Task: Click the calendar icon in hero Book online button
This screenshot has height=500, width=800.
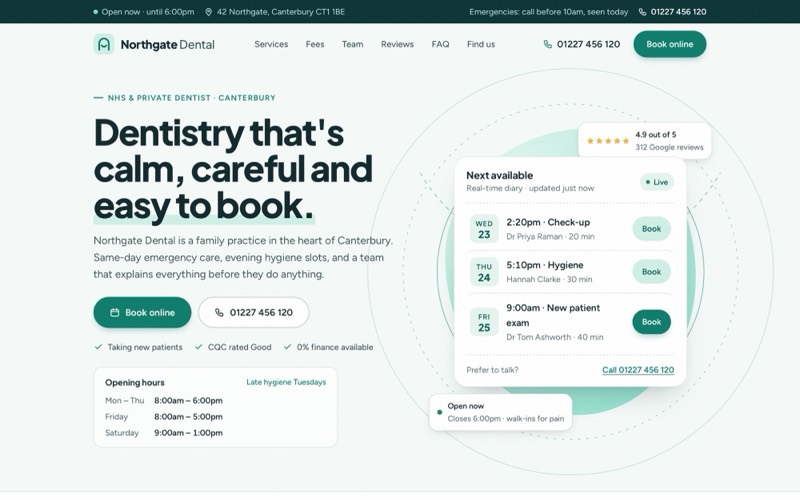Action: 115,312
